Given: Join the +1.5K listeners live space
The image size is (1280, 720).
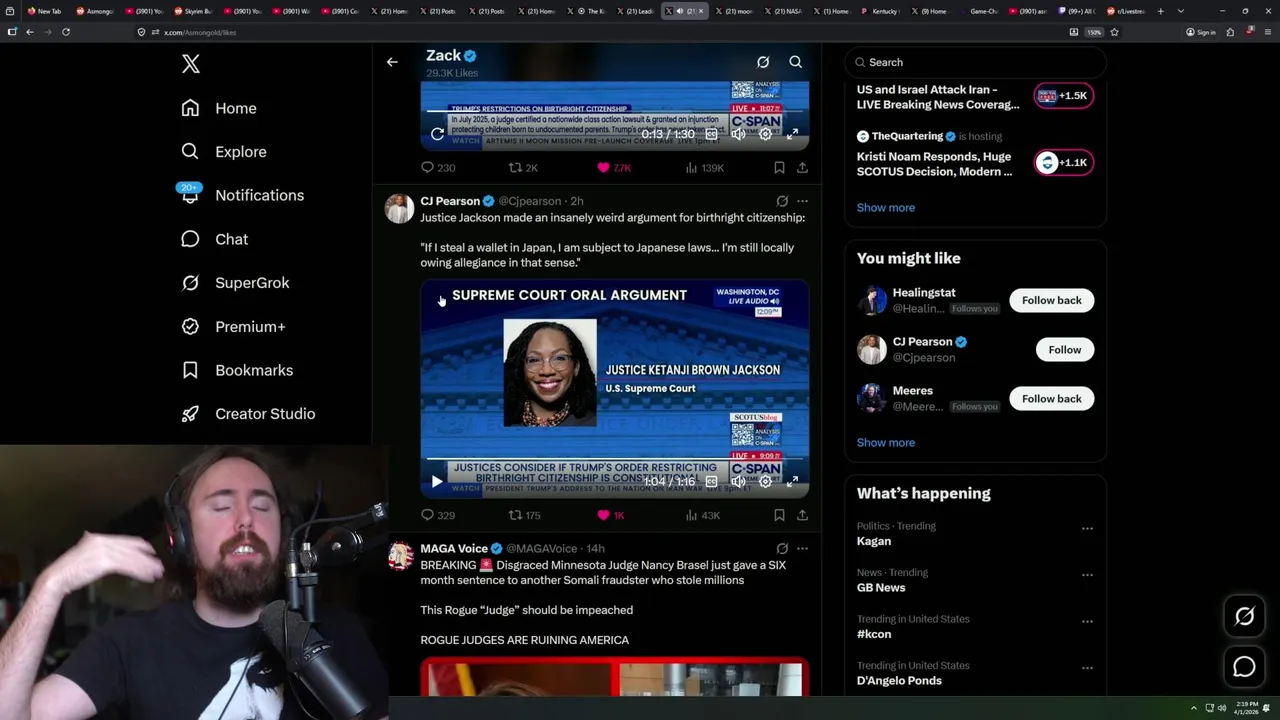Looking at the screenshot, I should click(x=1063, y=96).
